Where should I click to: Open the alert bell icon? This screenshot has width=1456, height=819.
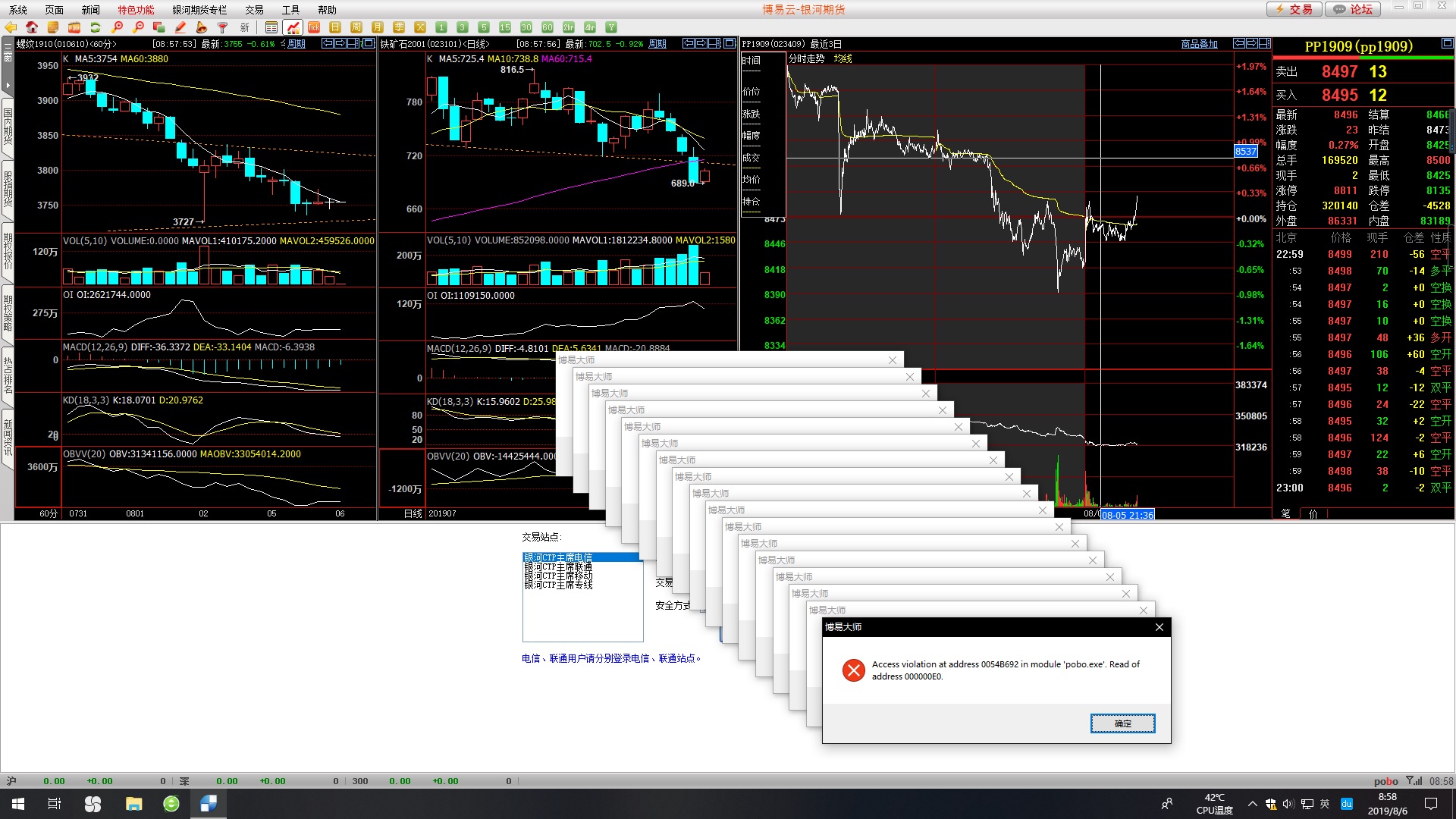coord(202,27)
